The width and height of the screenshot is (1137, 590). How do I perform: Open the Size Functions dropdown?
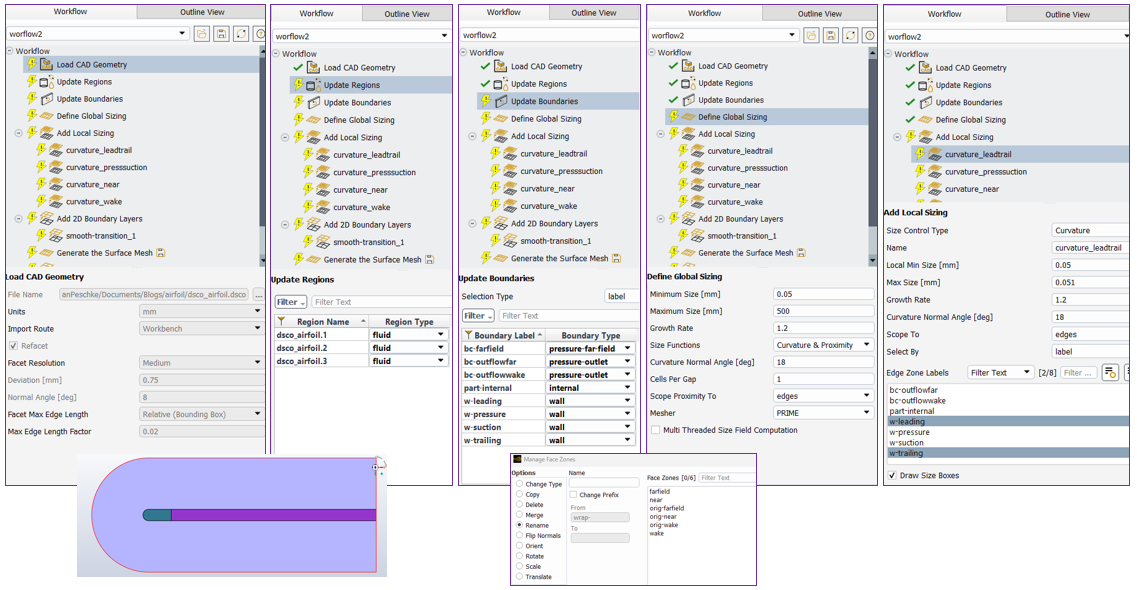[x=823, y=345]
